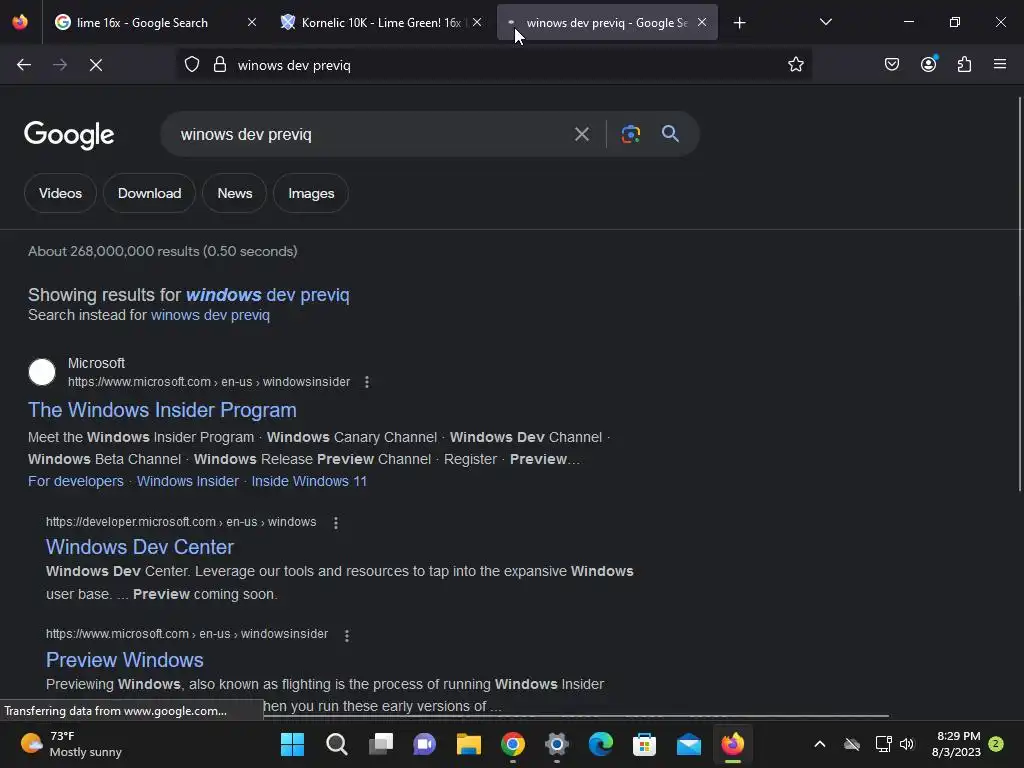
Task: Search instead for winows dev previq
Action: click(210, 315)
